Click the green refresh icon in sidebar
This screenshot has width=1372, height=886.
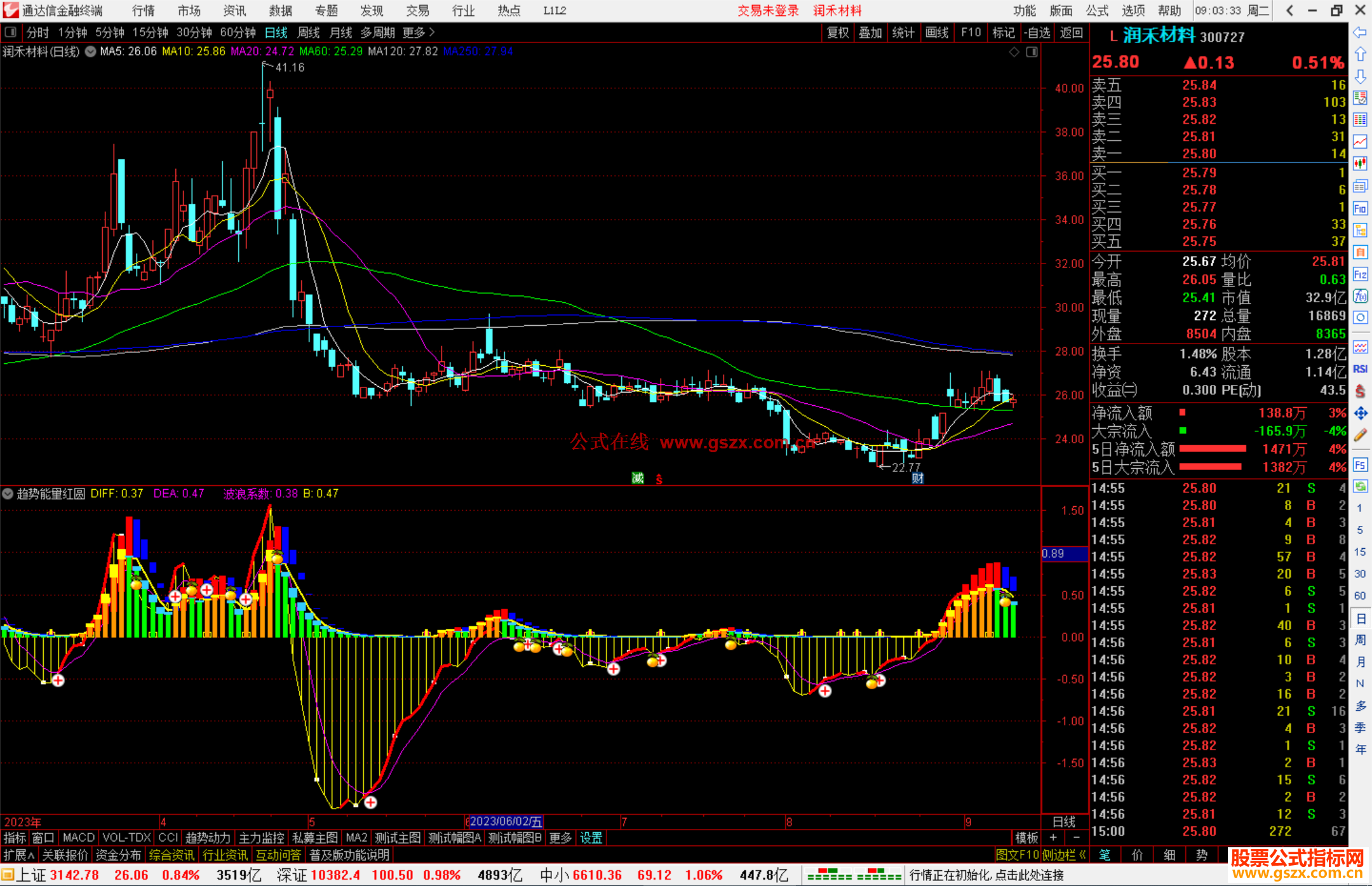pos(1360,487)
